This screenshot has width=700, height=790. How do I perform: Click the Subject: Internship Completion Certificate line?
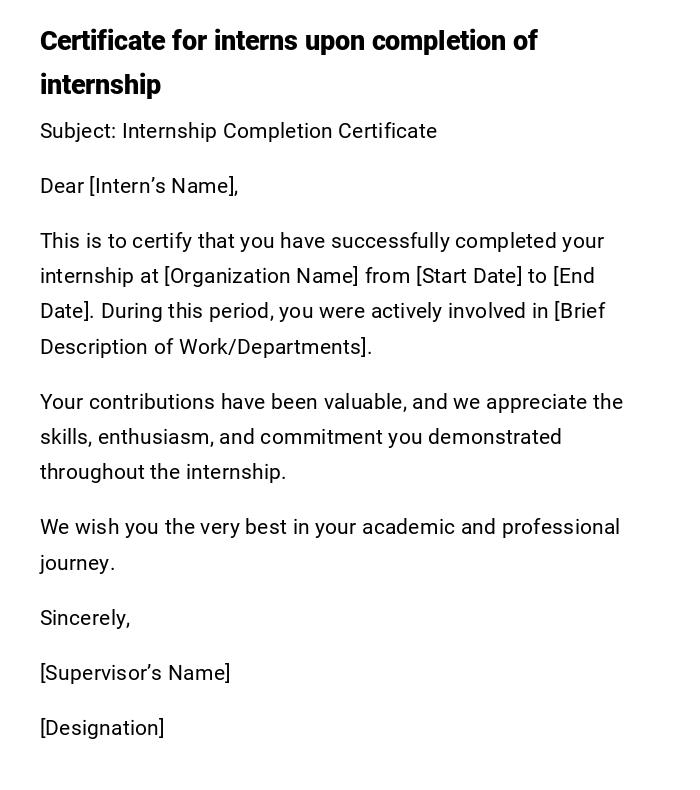238,131
